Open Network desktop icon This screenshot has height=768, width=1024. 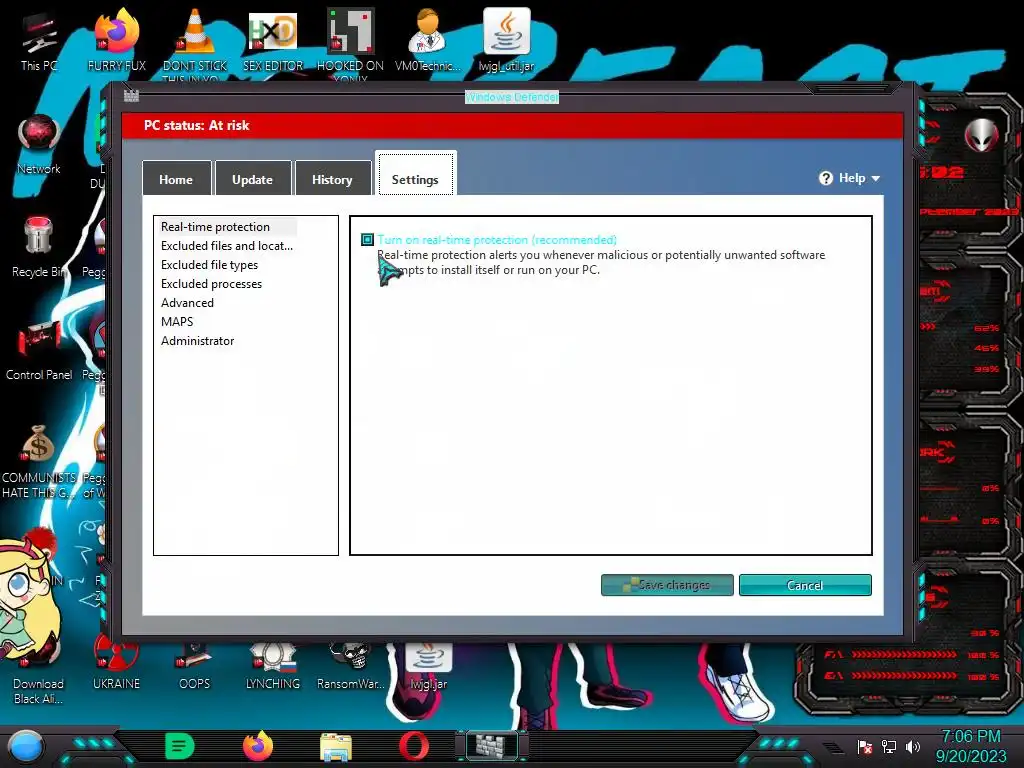tap(39, 144)
